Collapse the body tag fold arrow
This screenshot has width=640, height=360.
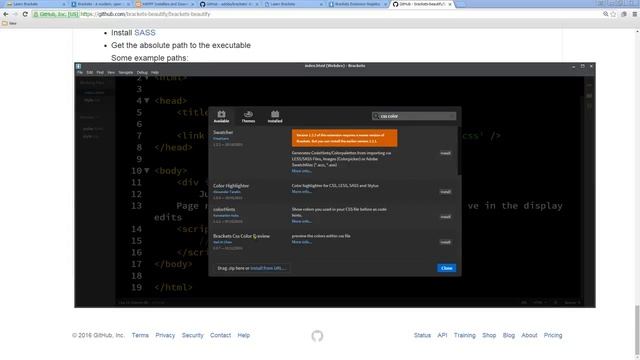[x=147, y=171]
